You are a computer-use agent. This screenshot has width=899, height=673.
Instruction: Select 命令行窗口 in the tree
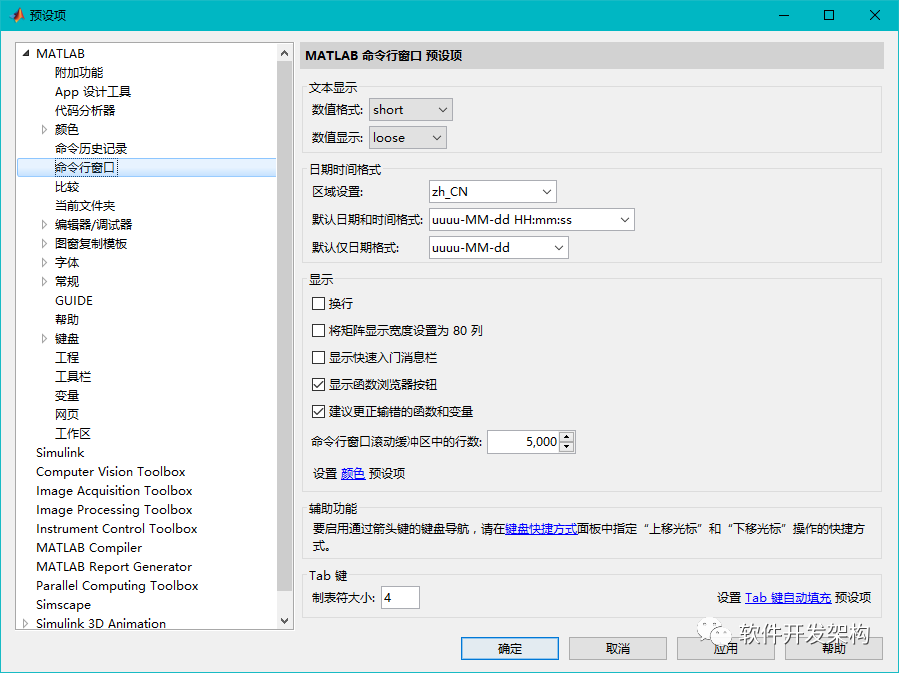86,167
